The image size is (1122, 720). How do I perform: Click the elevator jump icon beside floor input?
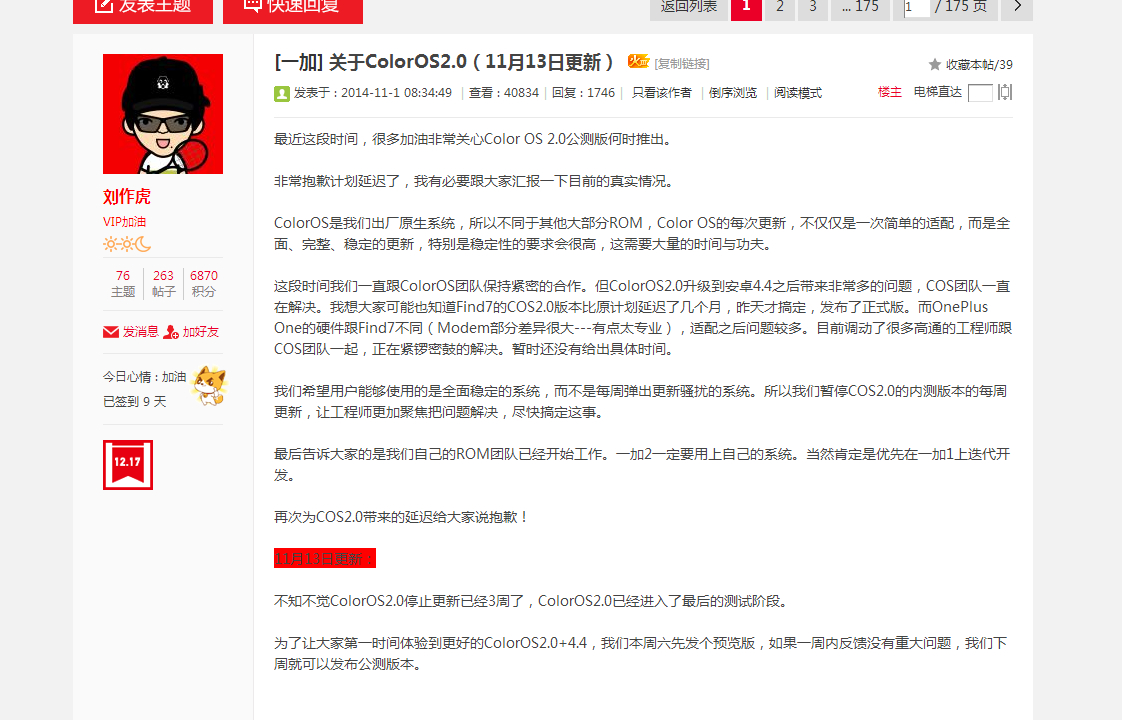1005,92
